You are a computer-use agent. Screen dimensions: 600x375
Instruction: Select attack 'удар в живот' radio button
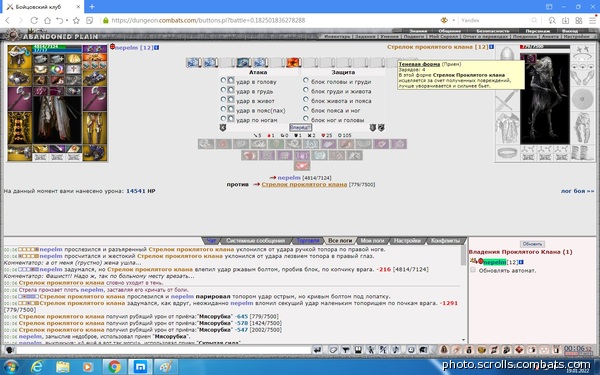coord(223,99)
